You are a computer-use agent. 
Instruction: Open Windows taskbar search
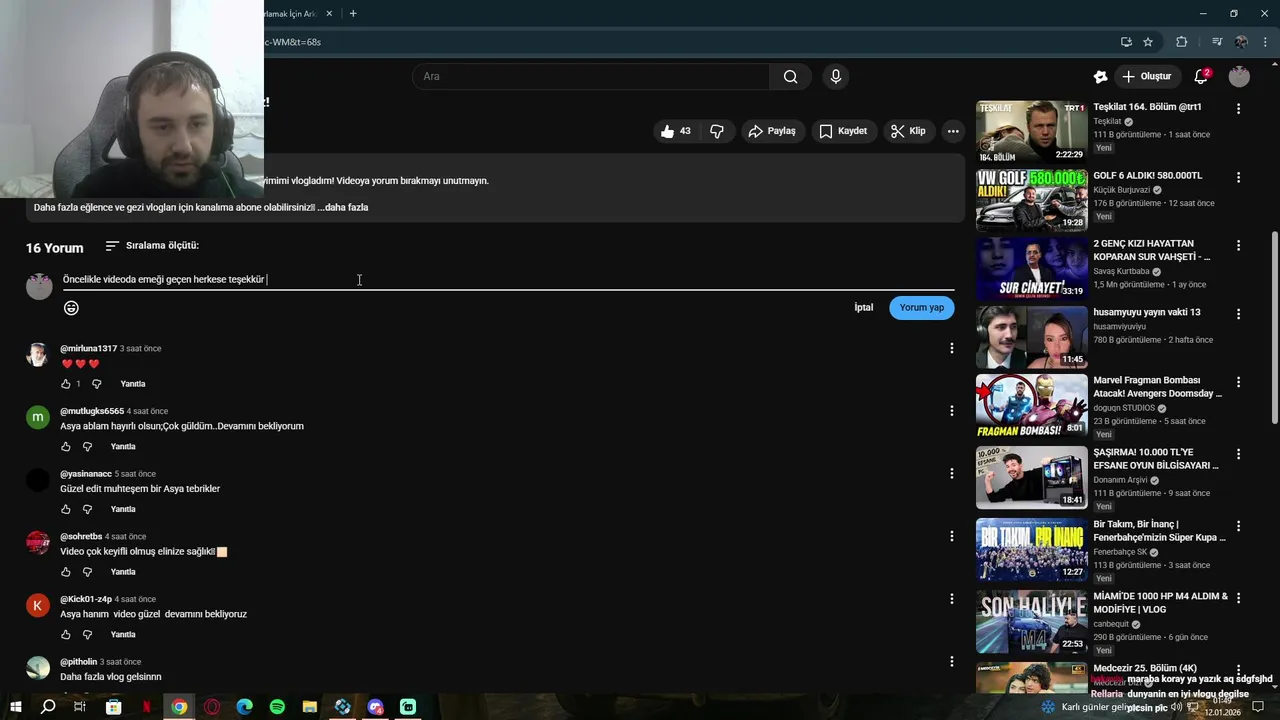click(x=47, y=707)
